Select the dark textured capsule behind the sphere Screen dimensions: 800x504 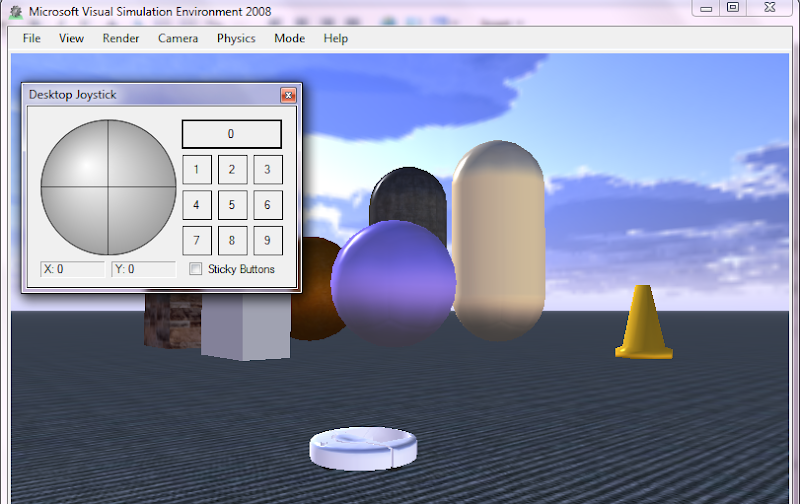[408, 196]
